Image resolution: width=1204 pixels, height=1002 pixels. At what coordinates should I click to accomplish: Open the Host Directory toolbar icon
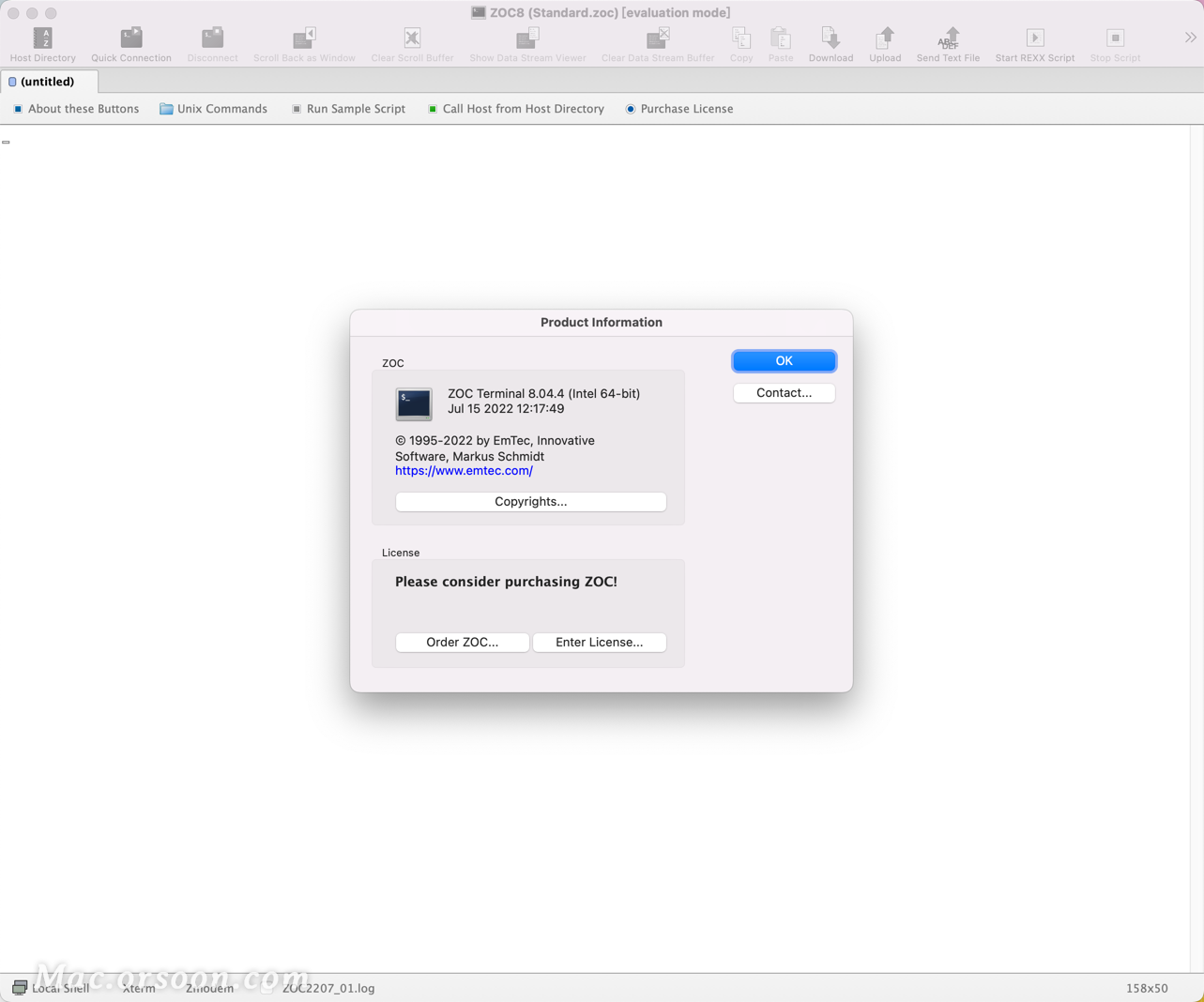click(43, 38)
